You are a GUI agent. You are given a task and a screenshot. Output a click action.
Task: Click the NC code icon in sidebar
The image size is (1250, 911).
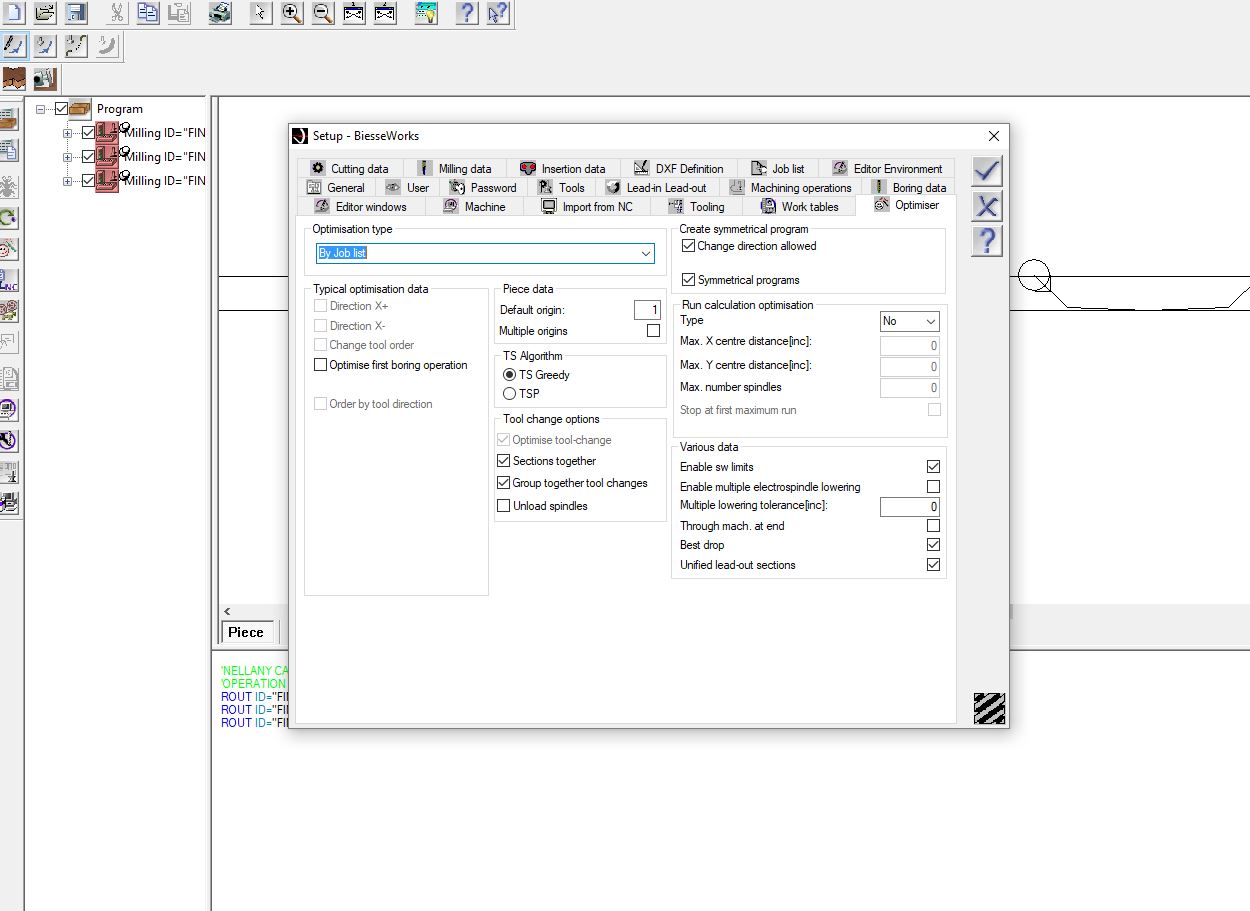coord(9,281)
